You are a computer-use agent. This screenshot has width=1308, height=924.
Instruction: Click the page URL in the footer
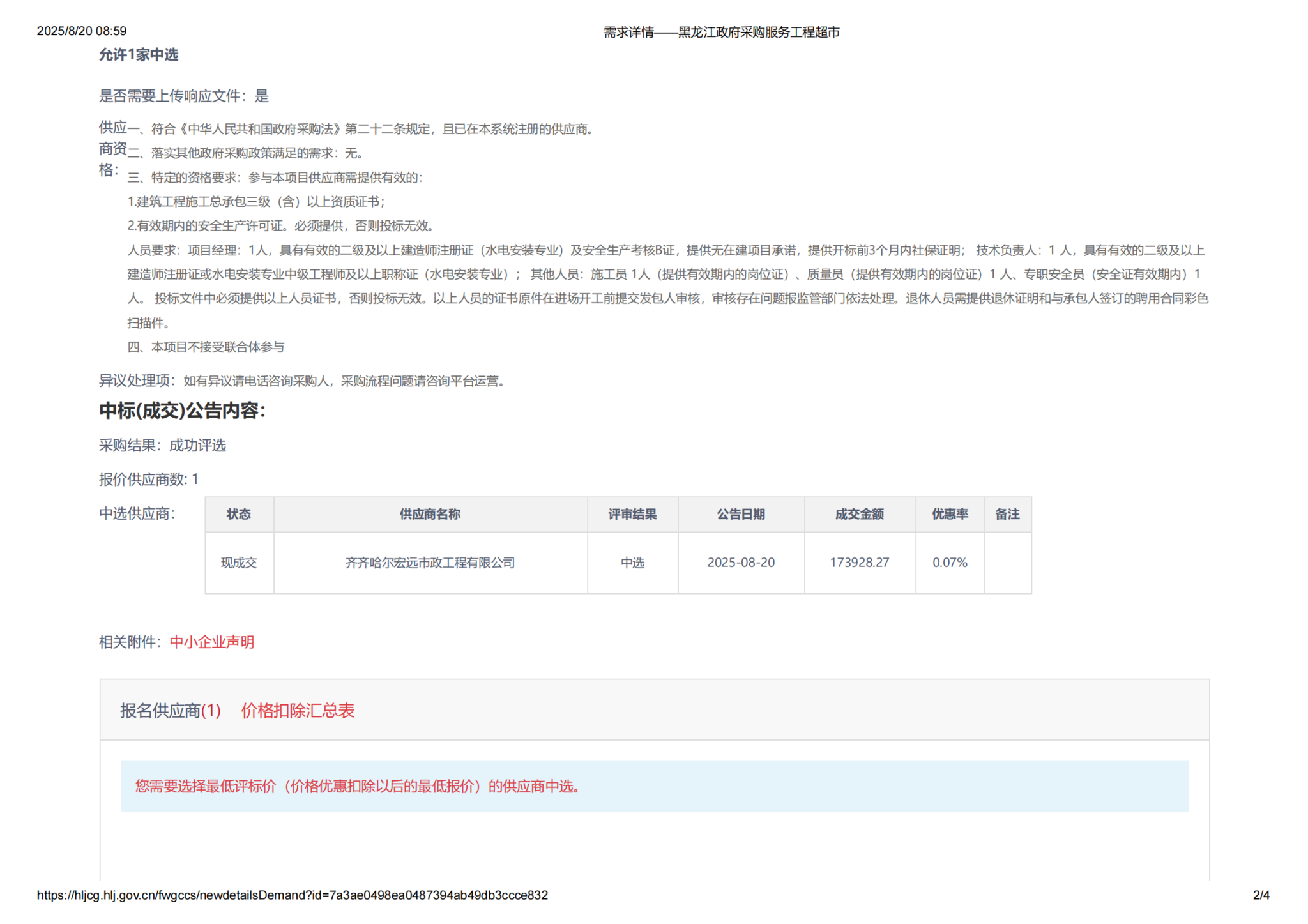292,895
